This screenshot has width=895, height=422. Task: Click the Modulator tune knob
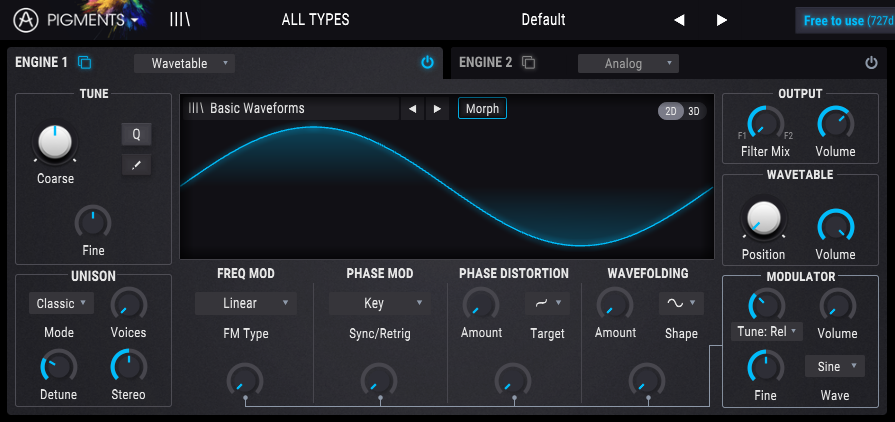[766, 305]
